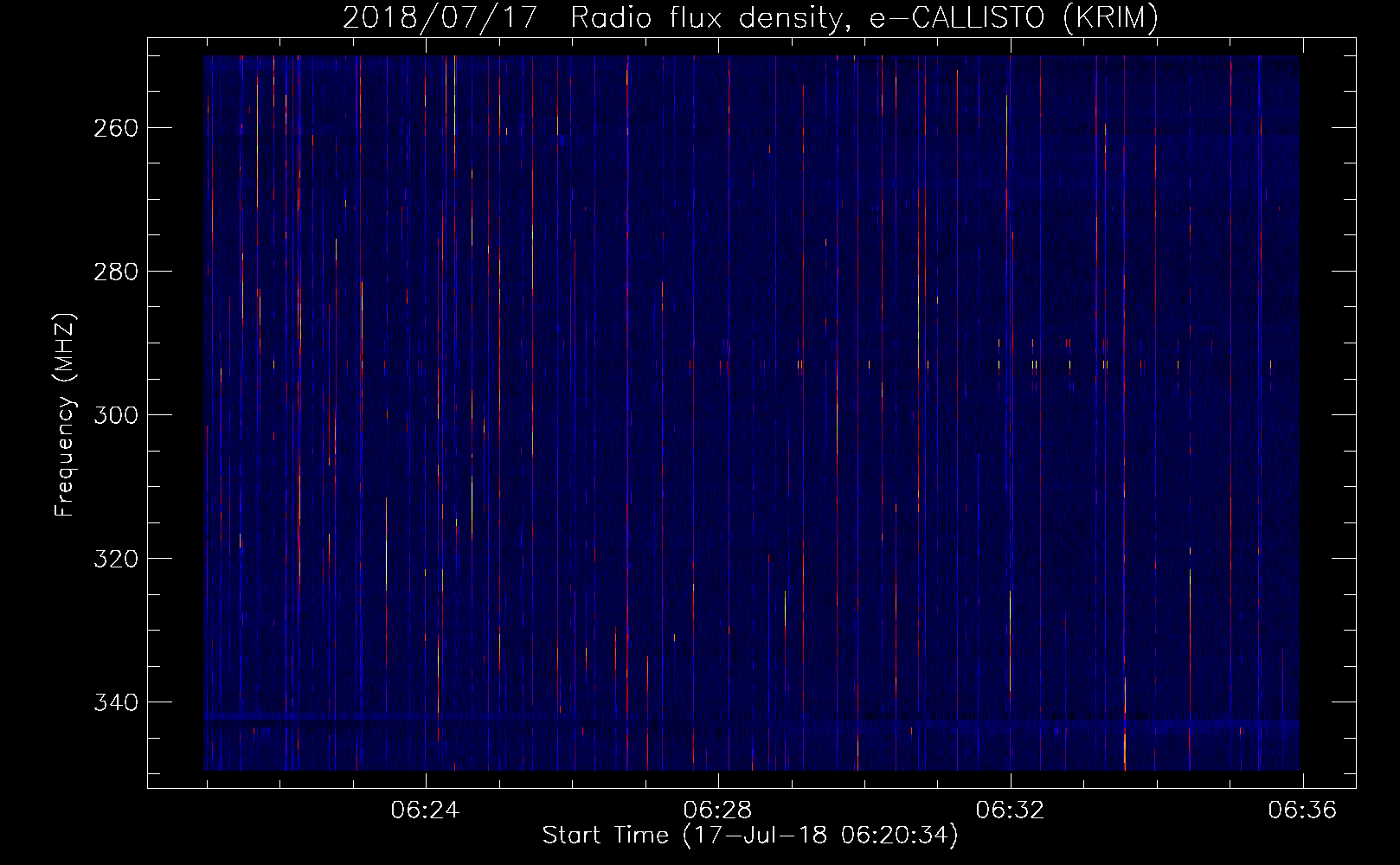Click the 300 frequency tick label
1400x865 pixels.
115,415
